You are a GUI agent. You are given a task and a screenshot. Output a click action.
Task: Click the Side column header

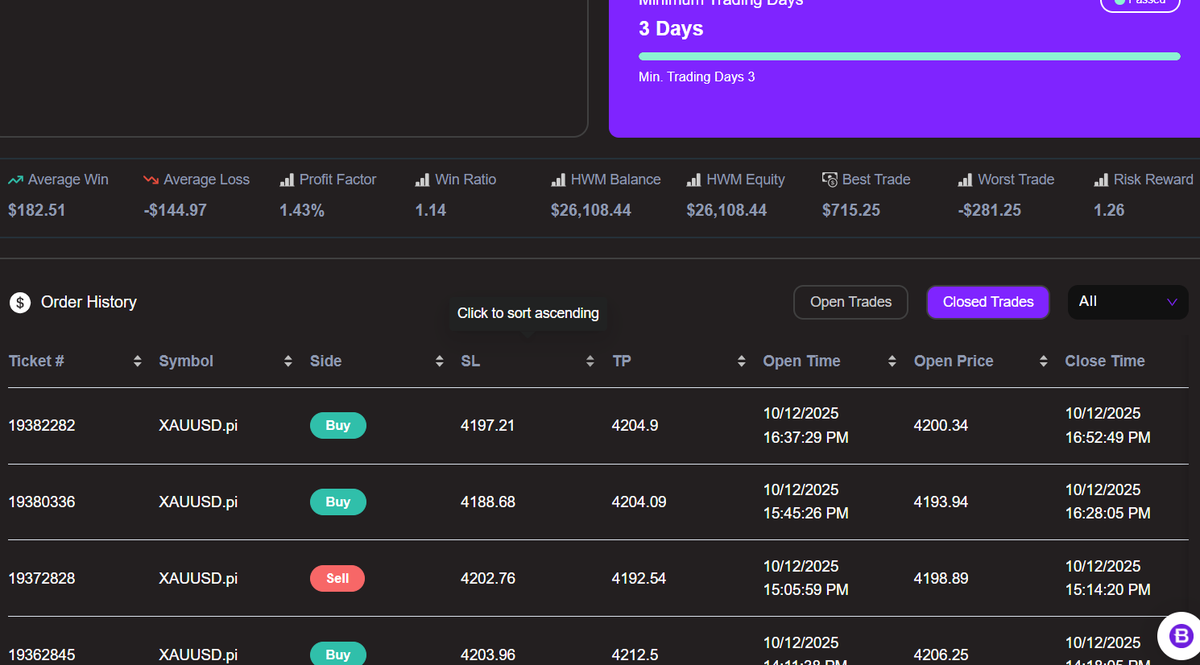tap(326, 361)
